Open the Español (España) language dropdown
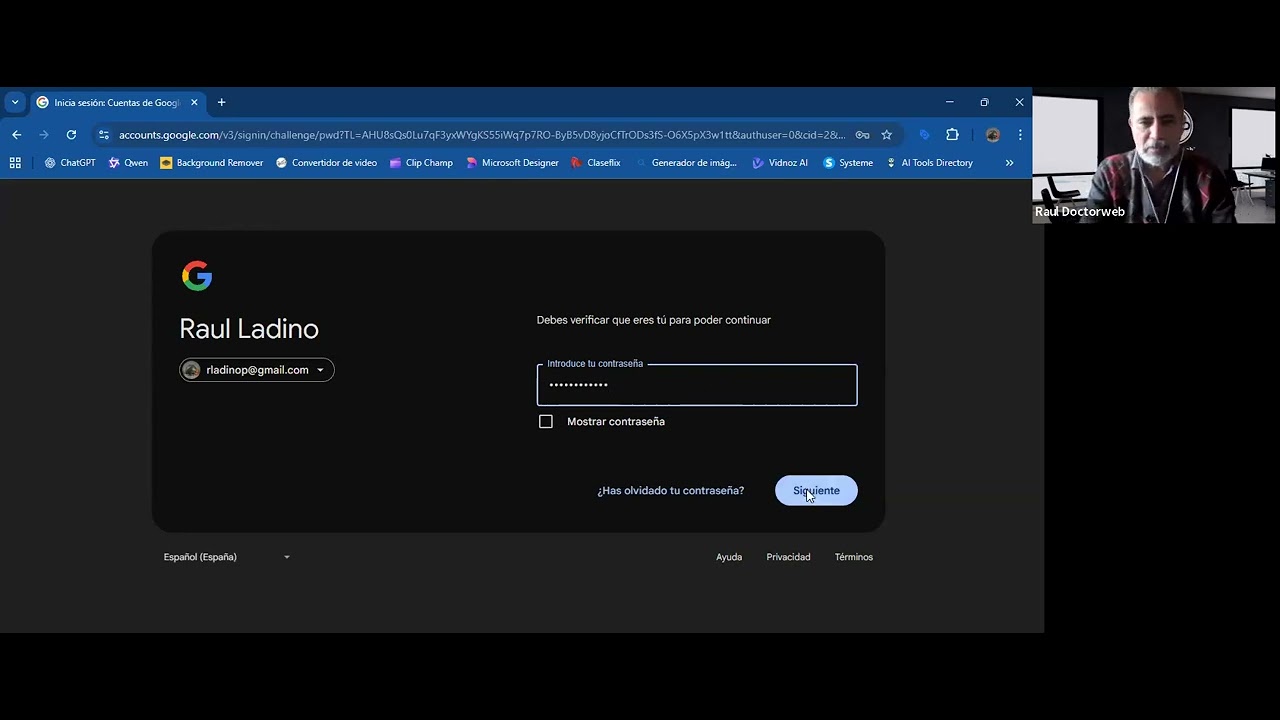 click(x=227, y=557)
